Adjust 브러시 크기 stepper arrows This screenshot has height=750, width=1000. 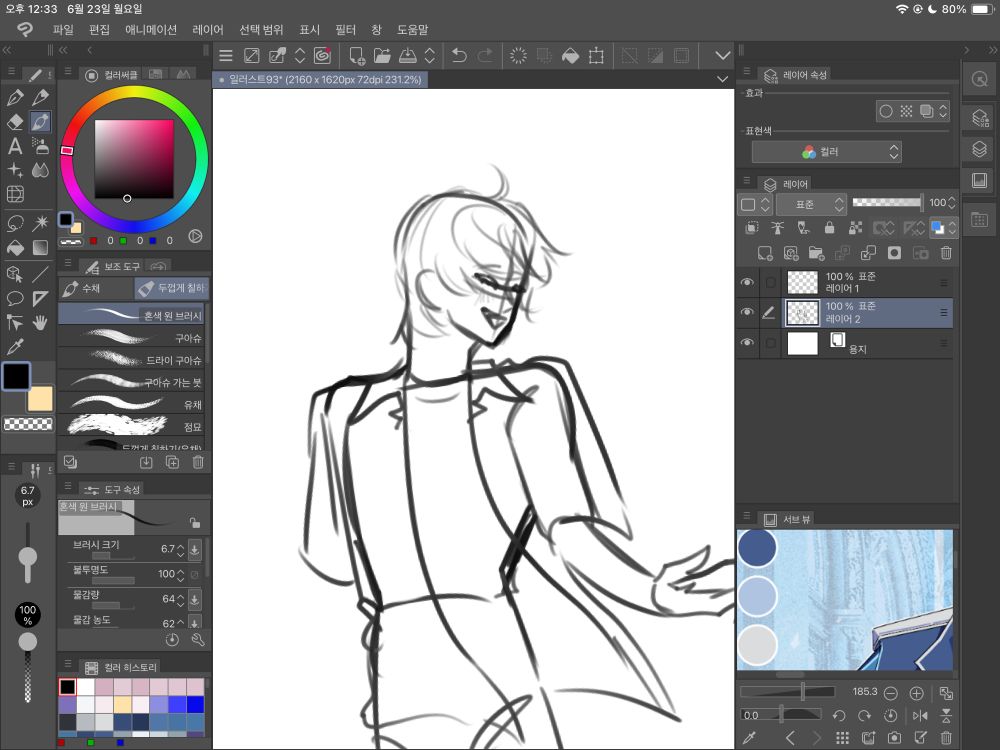(x=180, y=549)
